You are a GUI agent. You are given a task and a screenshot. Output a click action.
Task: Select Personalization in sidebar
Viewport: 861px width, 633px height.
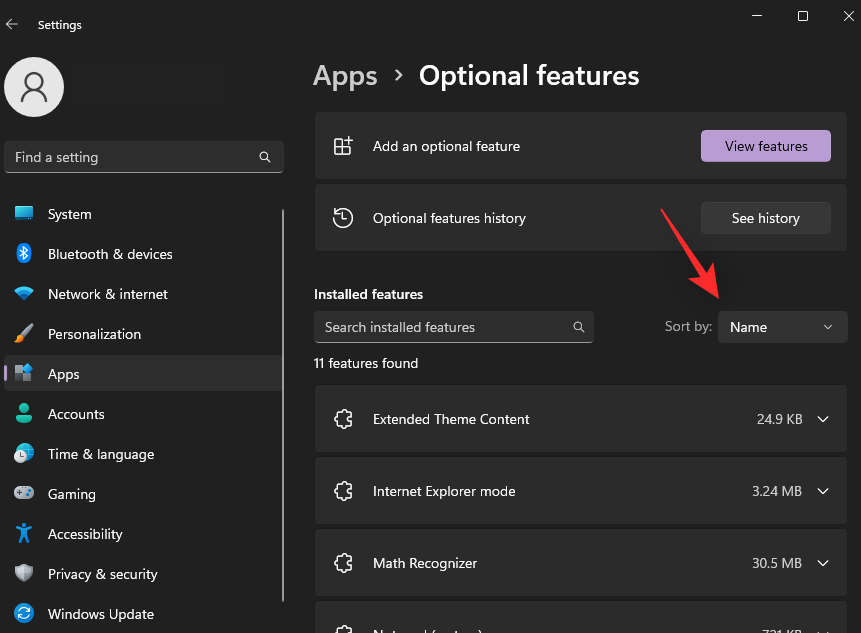click(x=143, y=334)
